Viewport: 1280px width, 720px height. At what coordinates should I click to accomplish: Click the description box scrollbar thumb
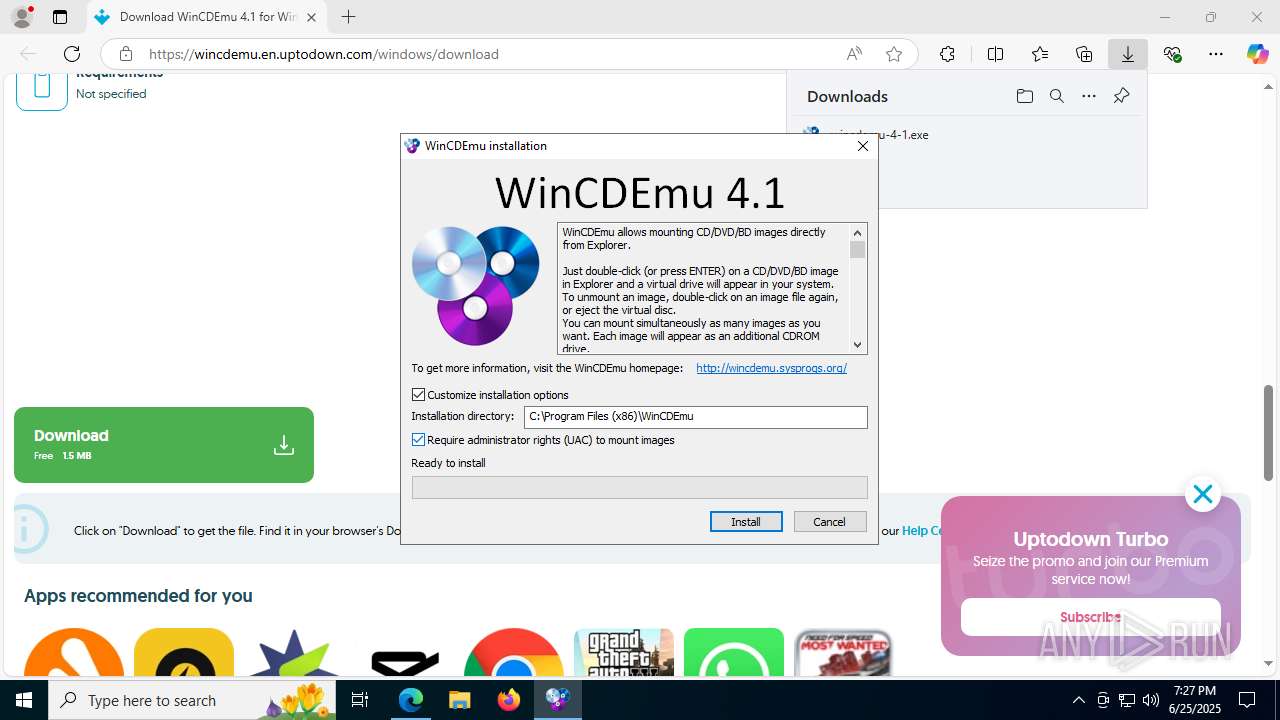tap(857, 250)
